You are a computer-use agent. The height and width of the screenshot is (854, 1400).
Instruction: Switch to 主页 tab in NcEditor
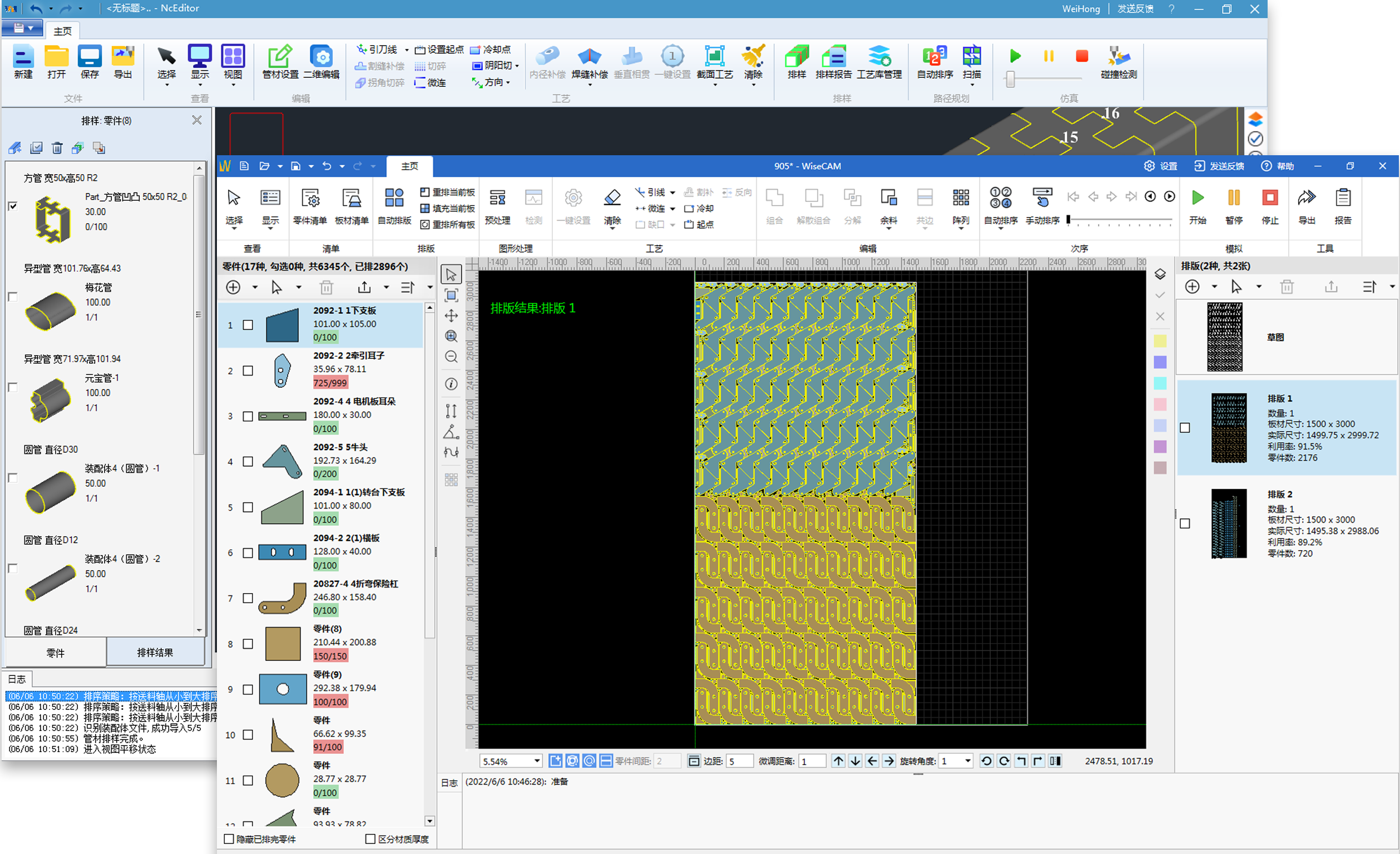point(62,31)
